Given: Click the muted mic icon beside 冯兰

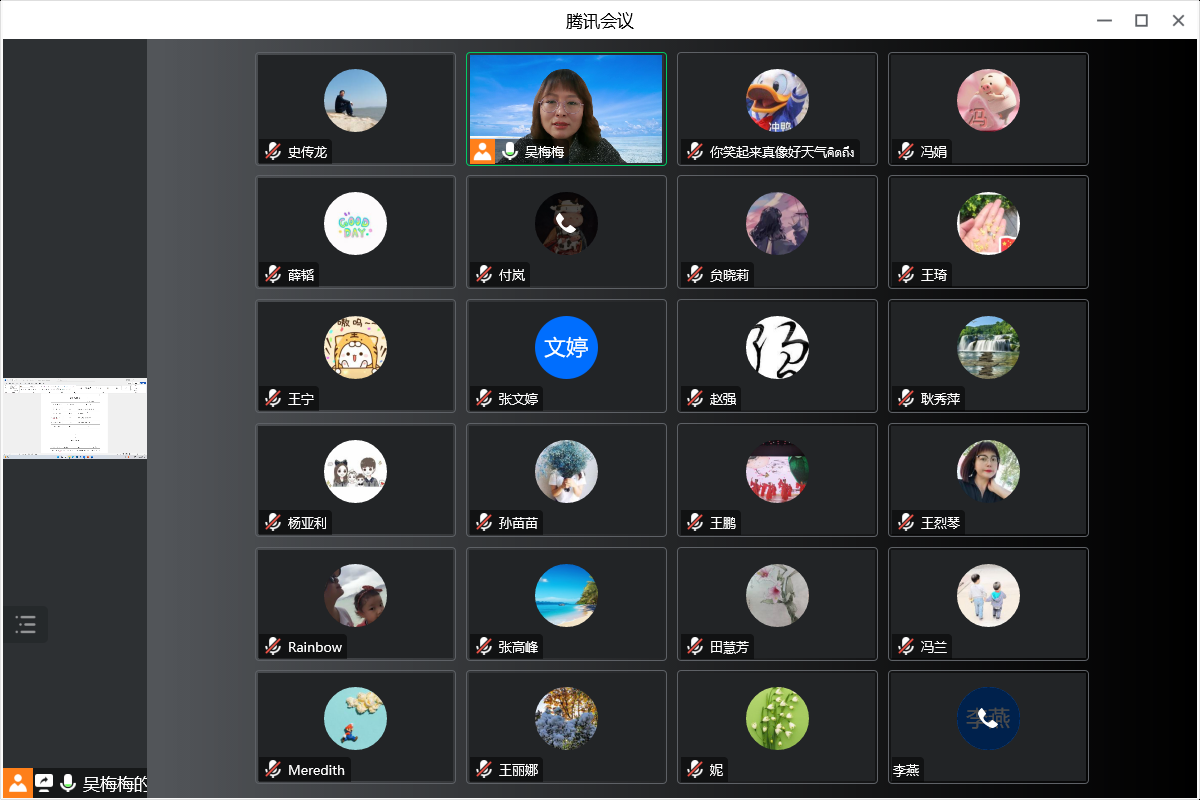Looking at the screenshot, I should click(x=906, y=647).
